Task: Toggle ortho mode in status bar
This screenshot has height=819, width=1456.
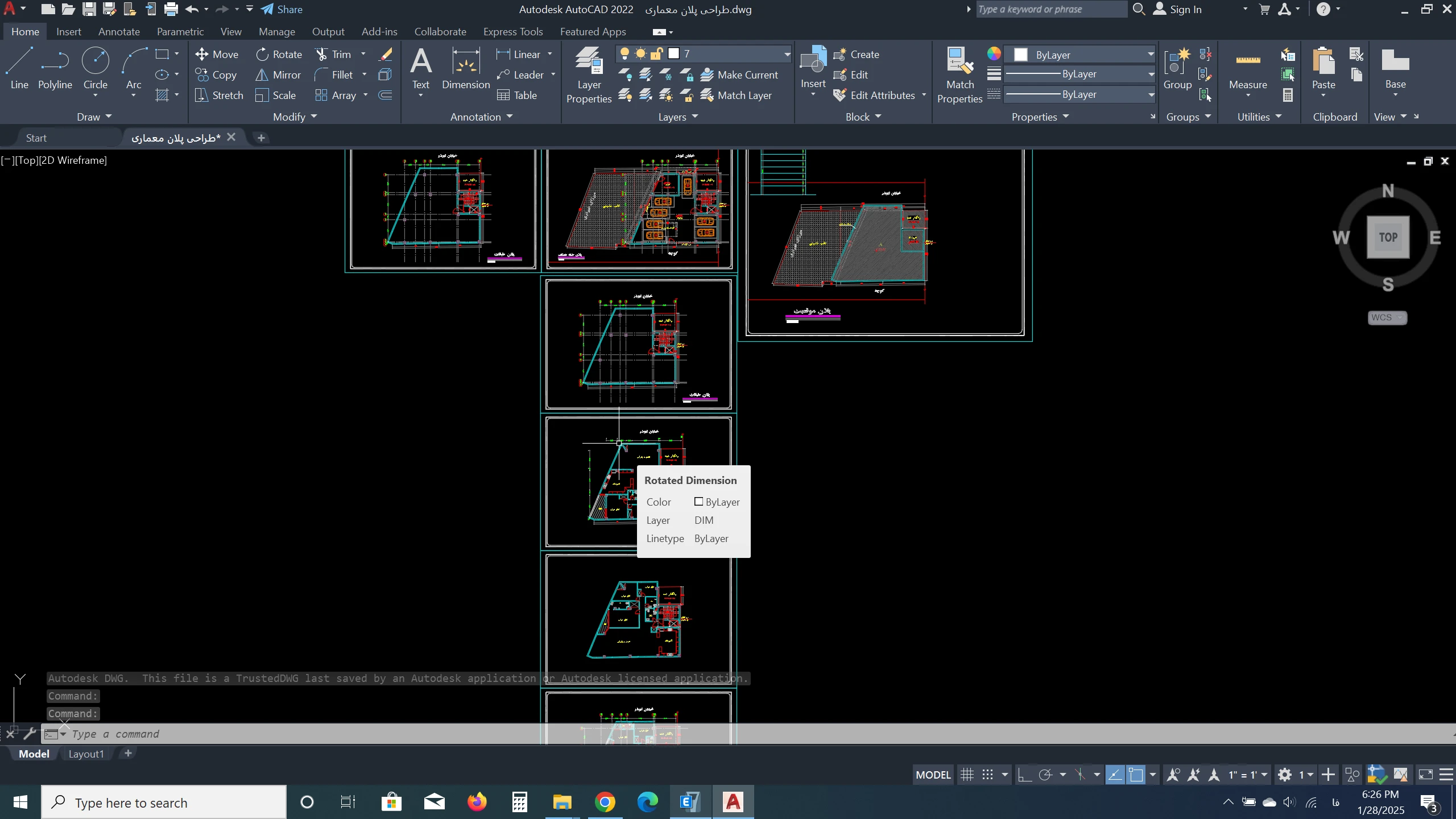Action: pos(1024,775)
